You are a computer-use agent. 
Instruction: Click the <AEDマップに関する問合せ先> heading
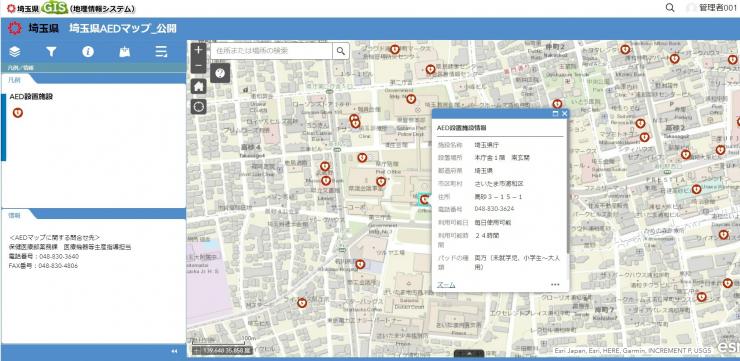pos(54,237)
